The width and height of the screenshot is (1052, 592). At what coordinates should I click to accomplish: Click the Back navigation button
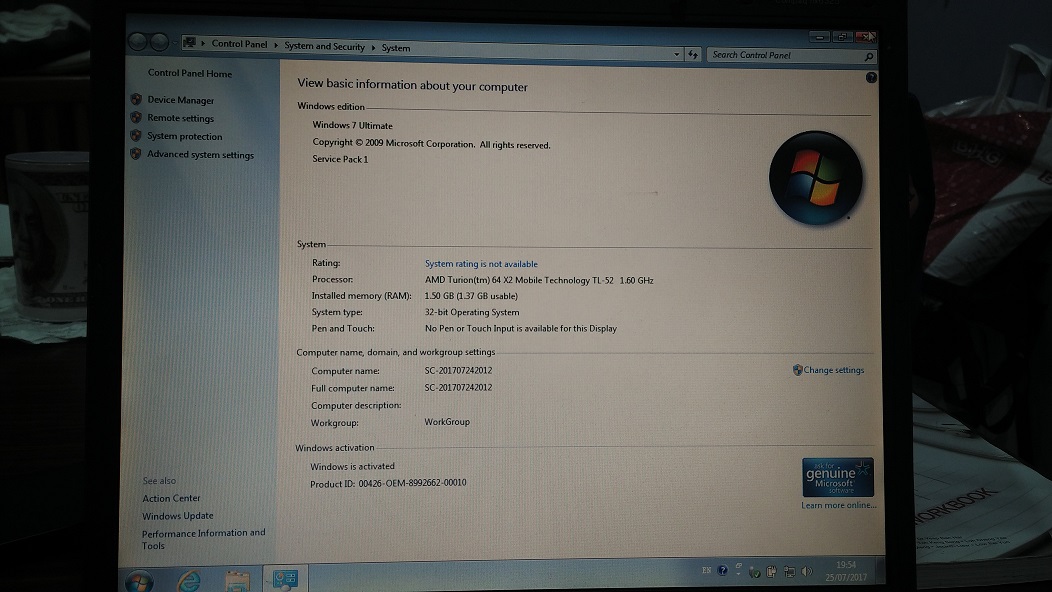138,42
